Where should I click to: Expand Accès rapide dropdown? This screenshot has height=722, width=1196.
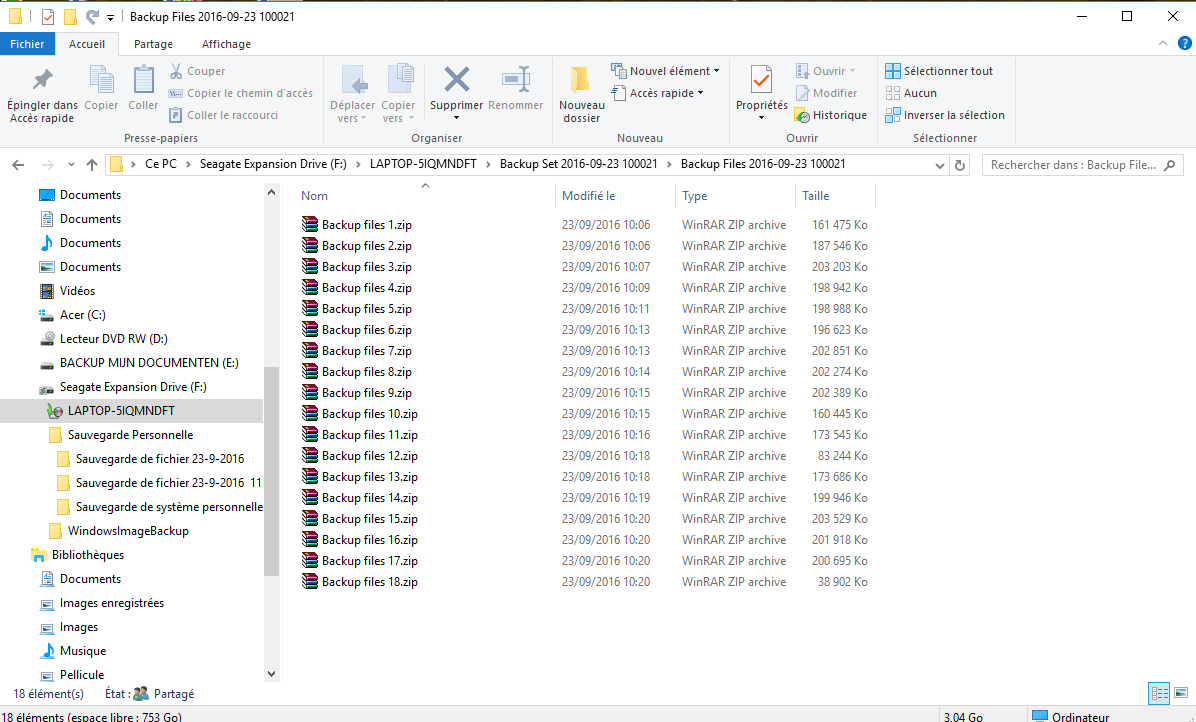(657, 93)
